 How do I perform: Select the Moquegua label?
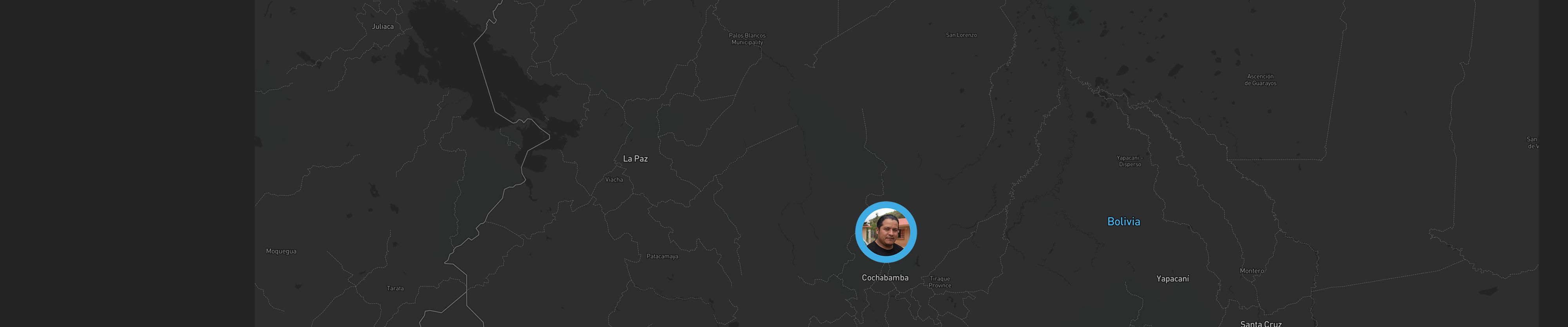click(x=281, y=251)
